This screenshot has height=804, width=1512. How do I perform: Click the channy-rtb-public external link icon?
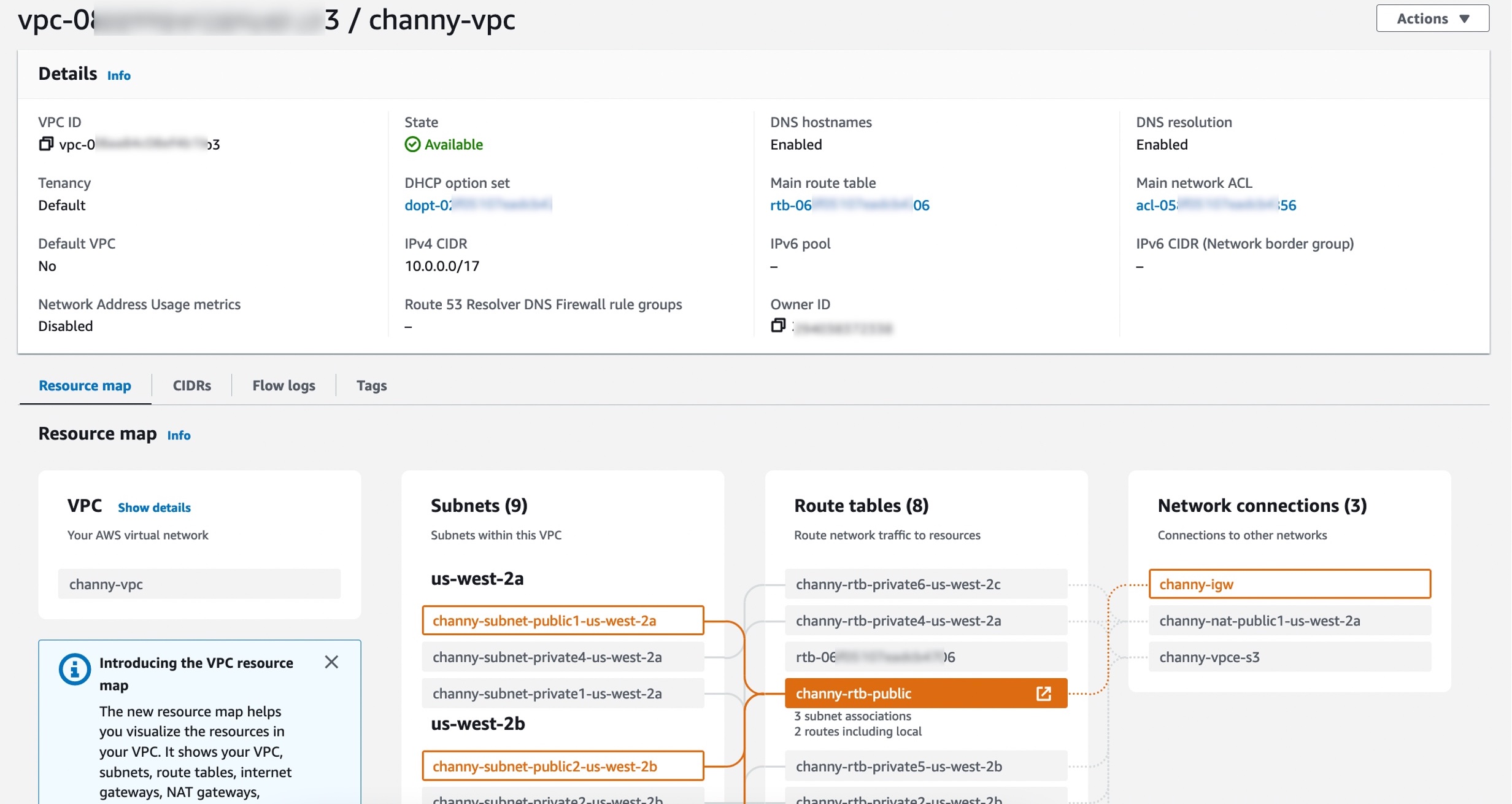pyautogui.click(x=1043, y=693)
